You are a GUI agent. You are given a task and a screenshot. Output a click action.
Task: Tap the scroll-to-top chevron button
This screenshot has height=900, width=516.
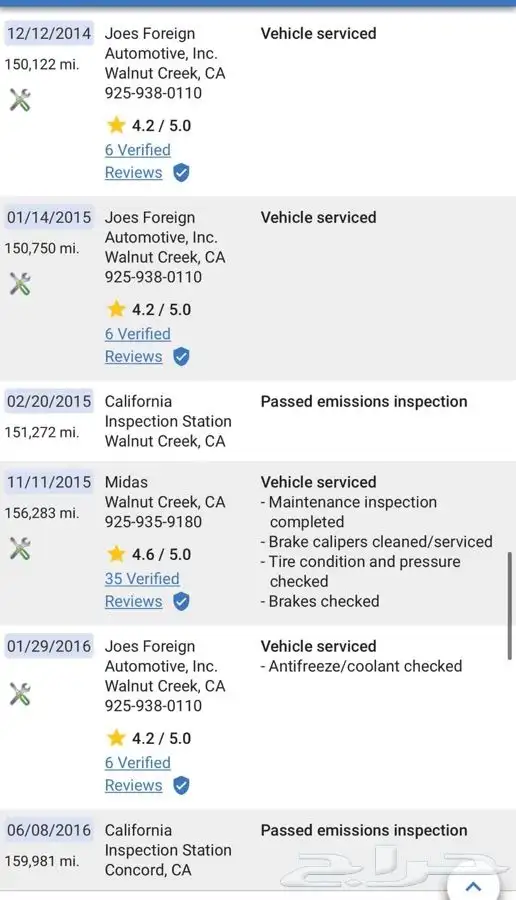pyautogui.click(x=474, y=886)
